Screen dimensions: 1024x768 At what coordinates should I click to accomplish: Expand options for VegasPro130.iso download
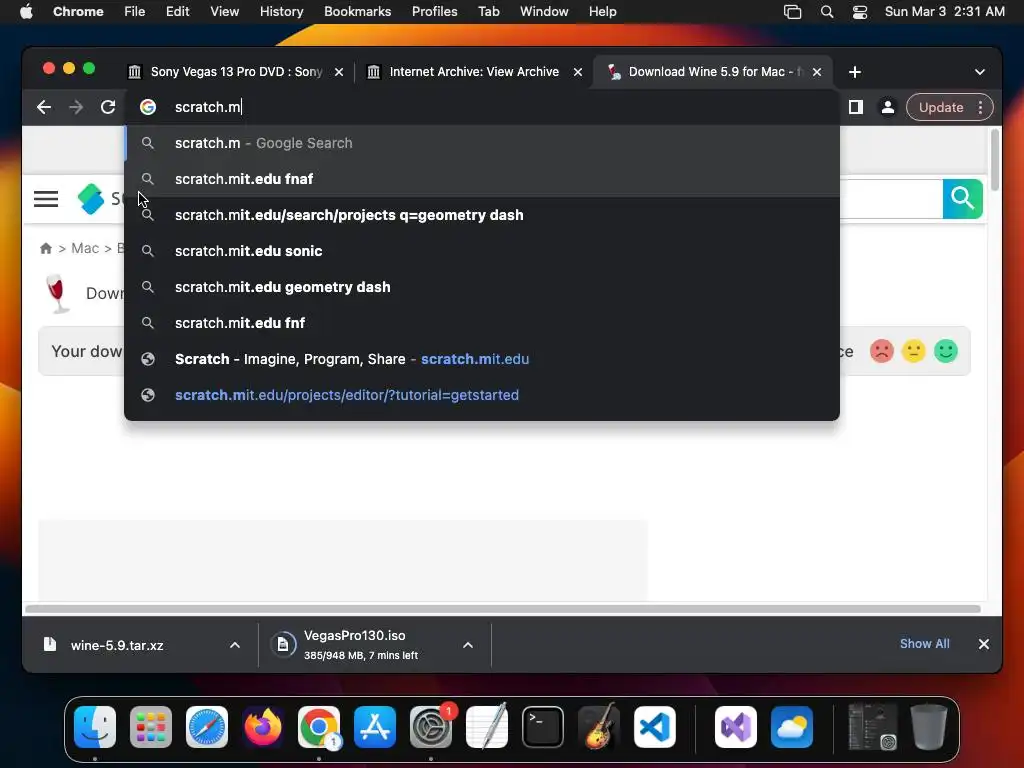tap(468, 645)
